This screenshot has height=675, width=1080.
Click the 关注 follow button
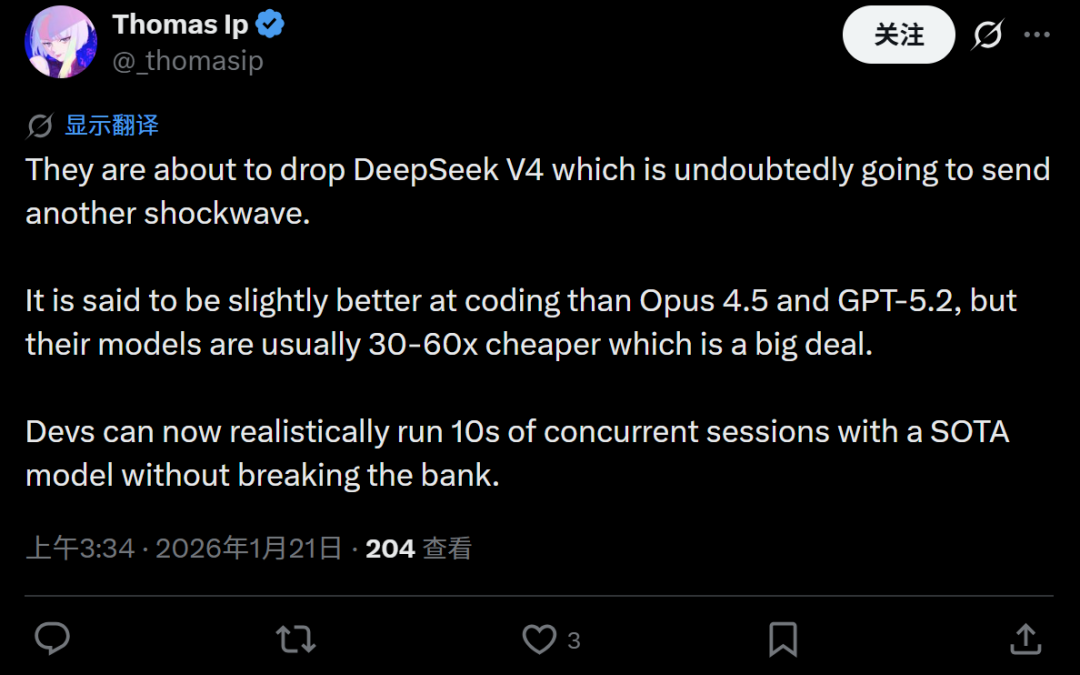pyautogui.click(x=898, y=34)
